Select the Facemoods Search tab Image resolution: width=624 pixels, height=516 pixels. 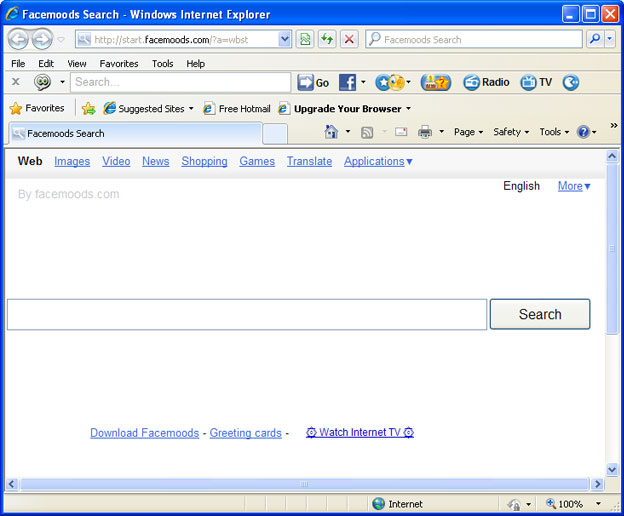click(135, 134)
